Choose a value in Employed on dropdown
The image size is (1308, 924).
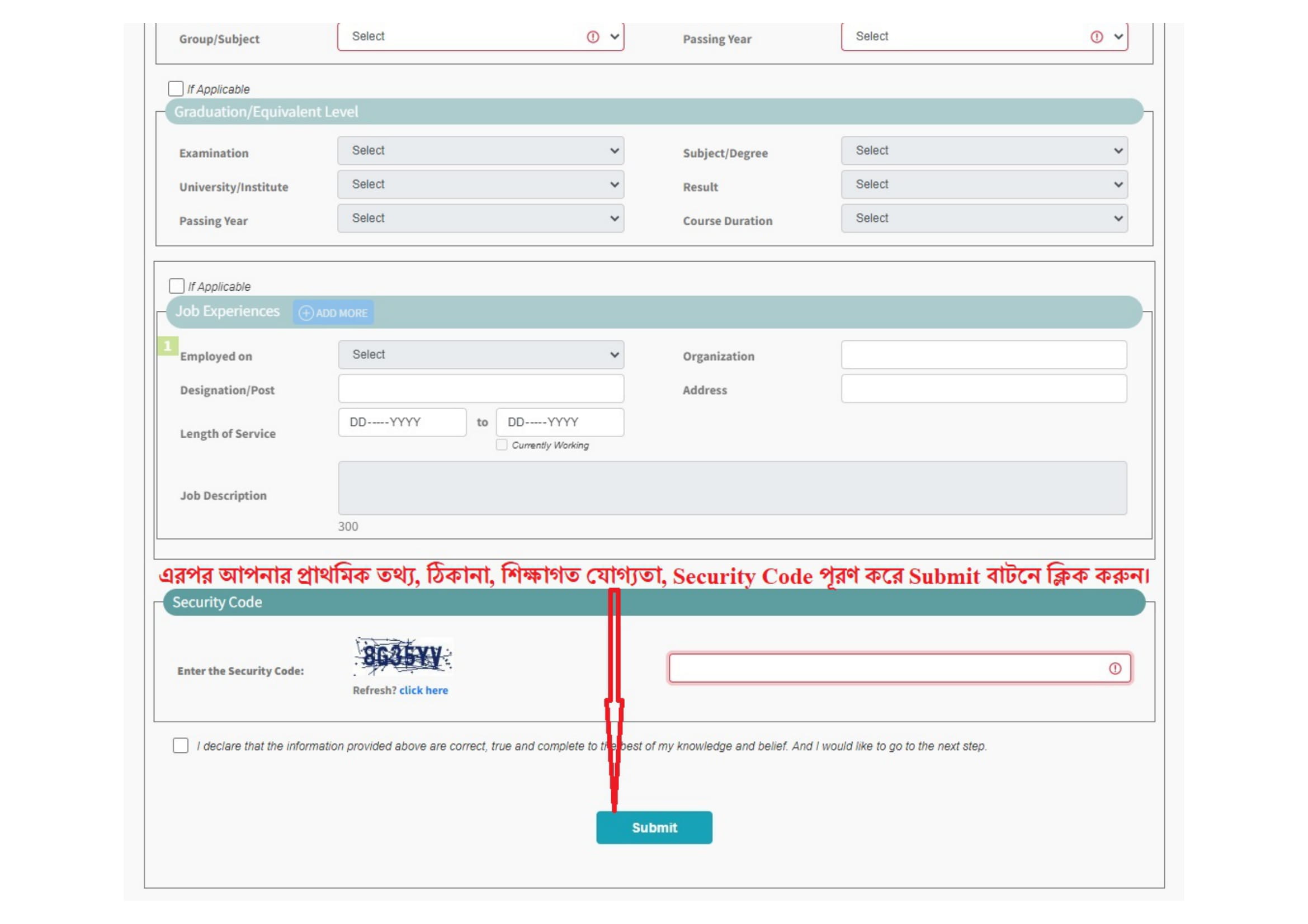coord(481,355)
